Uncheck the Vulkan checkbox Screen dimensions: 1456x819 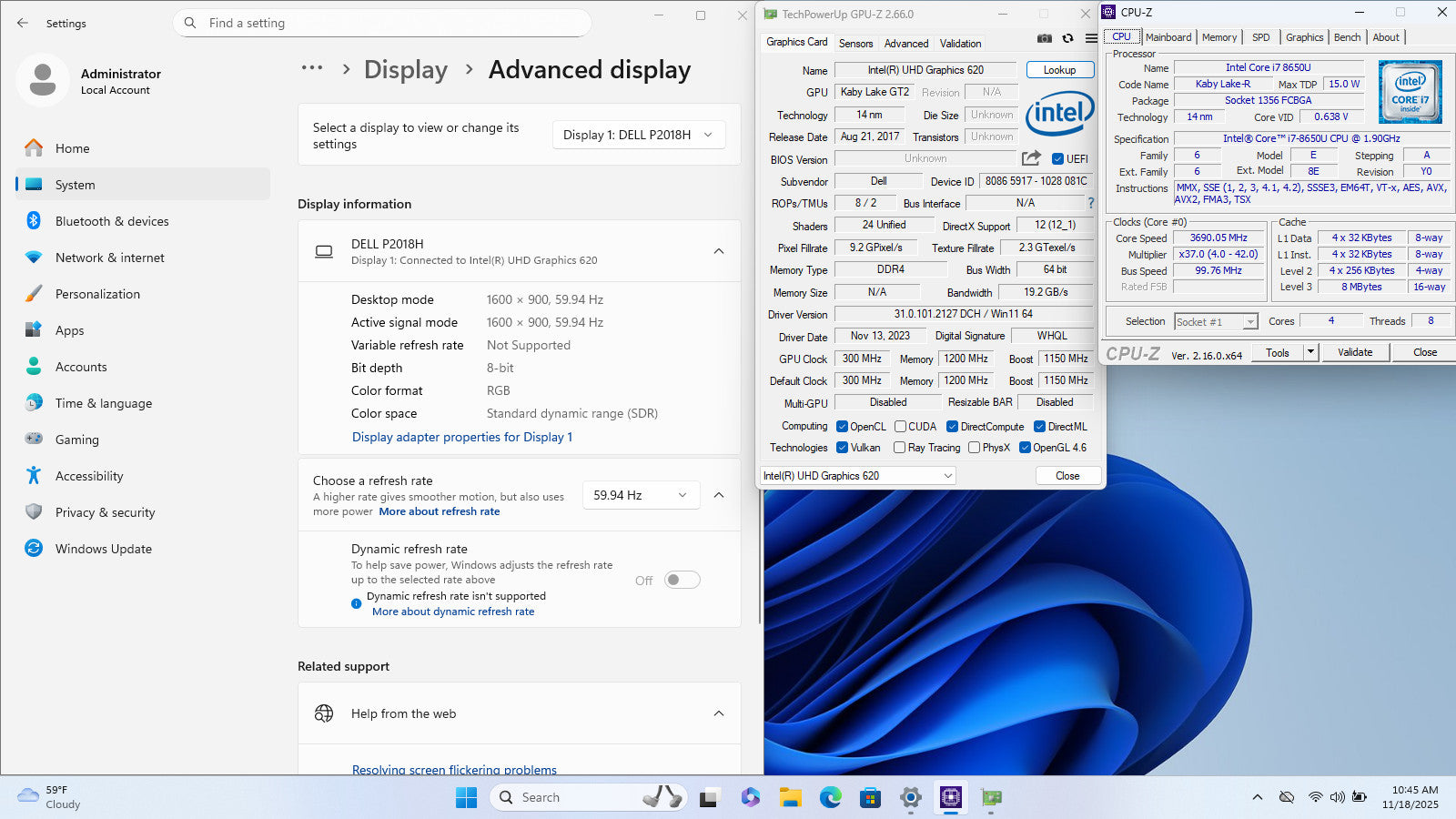(x=843, y=448)
